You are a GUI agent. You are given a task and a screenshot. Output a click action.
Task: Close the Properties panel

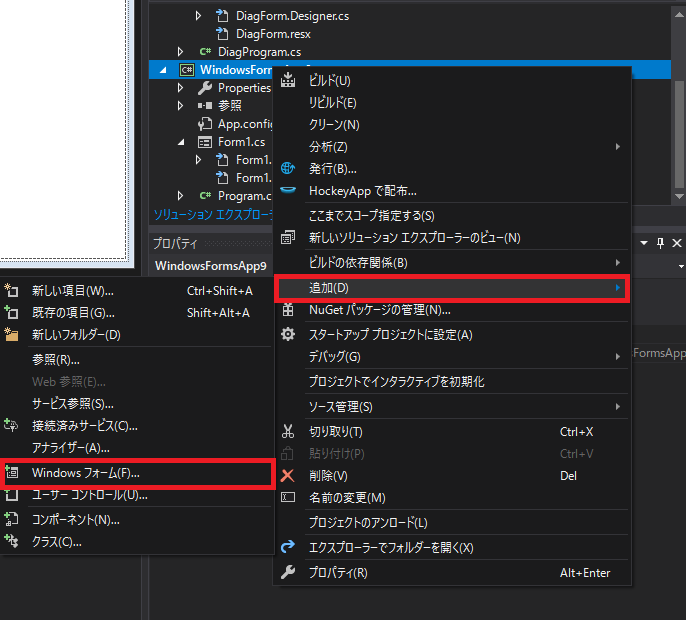(676, 243)
